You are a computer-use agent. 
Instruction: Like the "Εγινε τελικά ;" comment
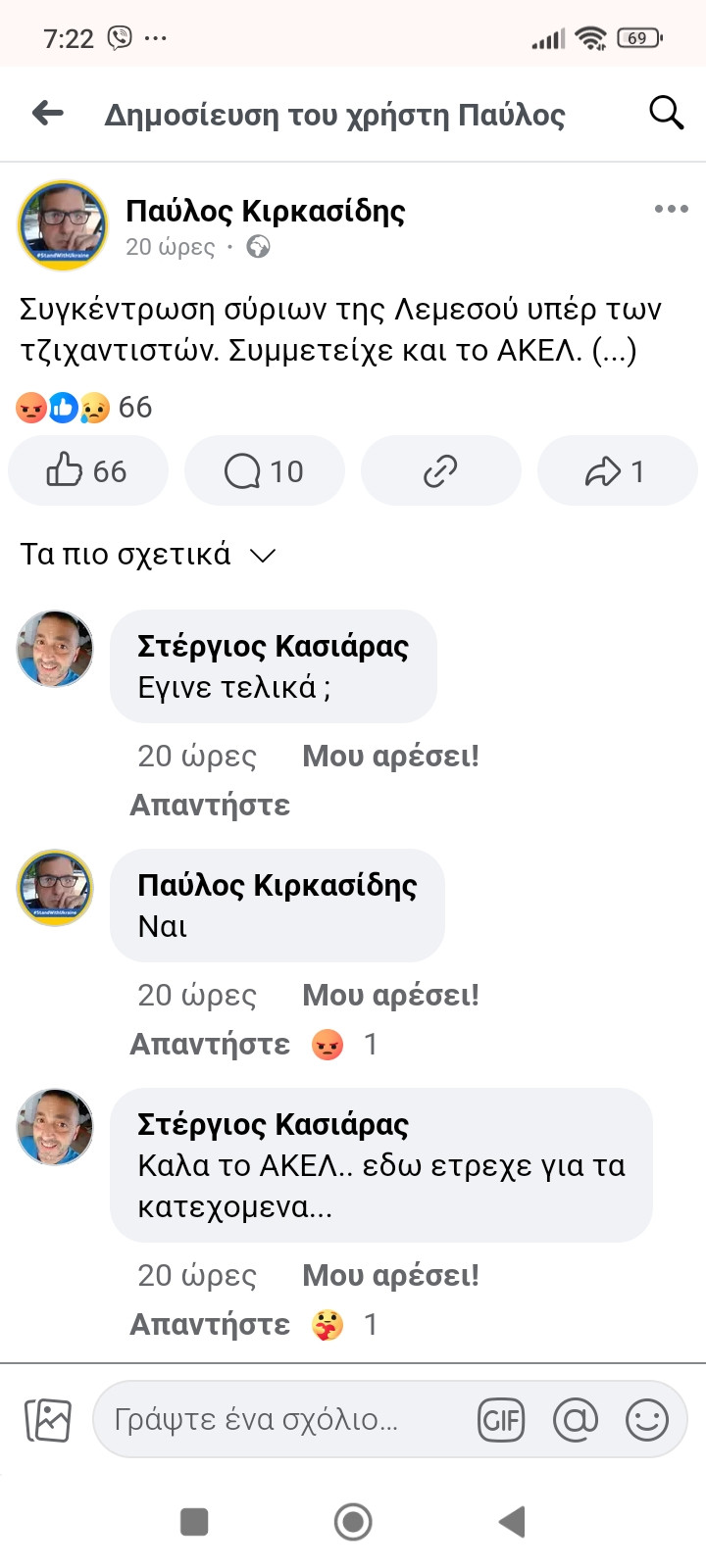tap(390, 757)
